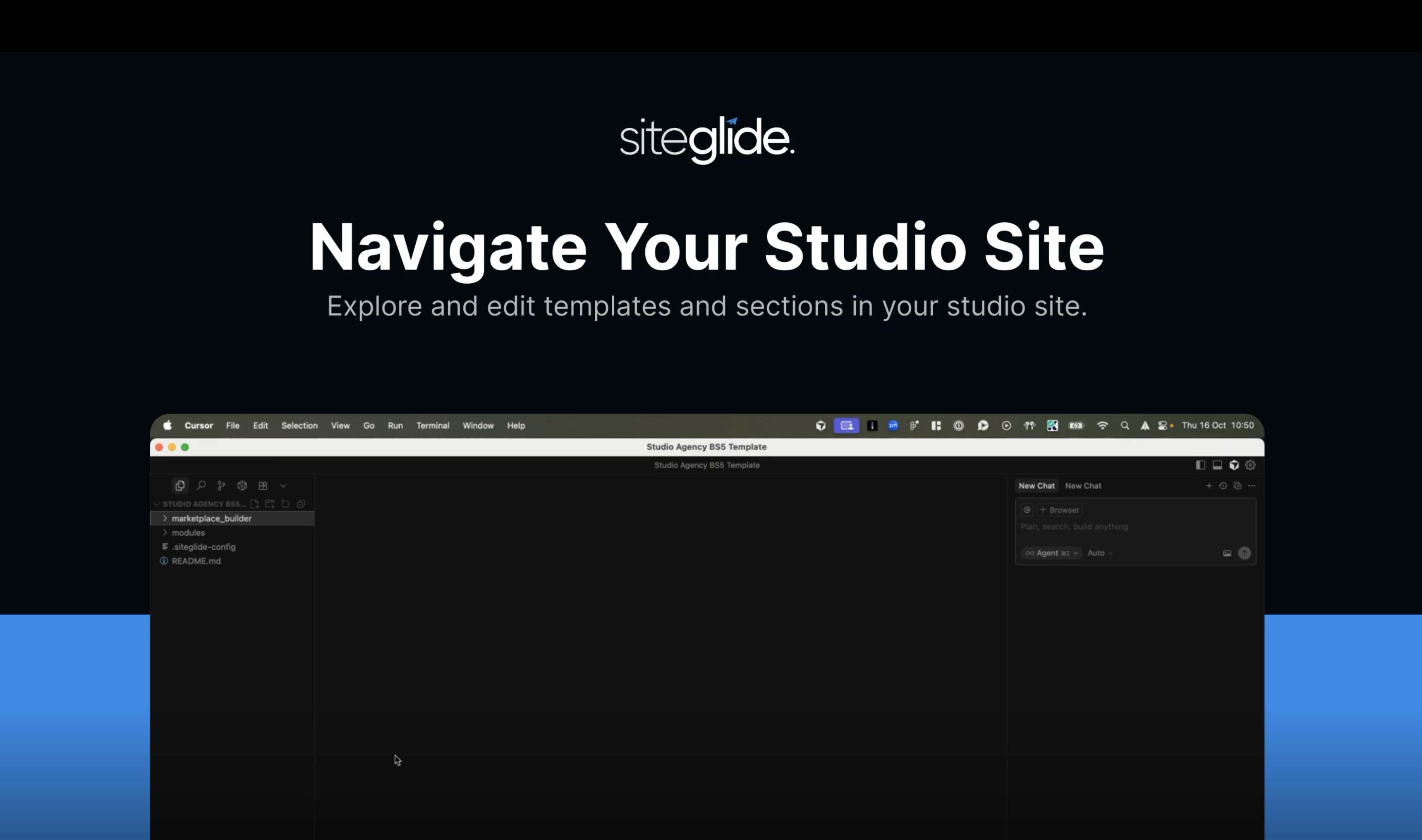This screenshot has width=1422, height=840.
Task: Click the icon left of the more actions ellipsis in chat
Action: pos(1238,486)
